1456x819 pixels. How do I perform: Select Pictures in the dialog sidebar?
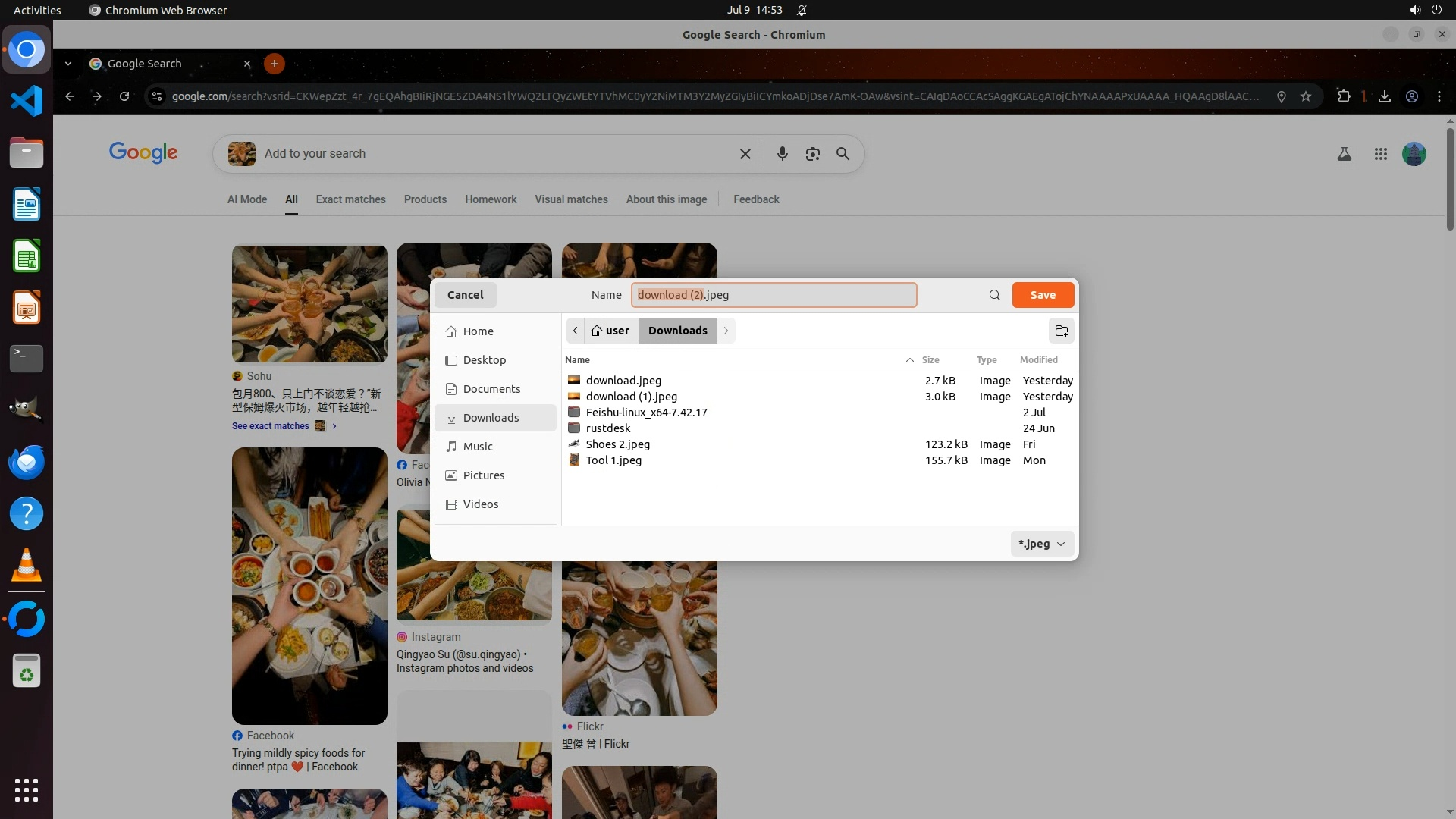483,475
